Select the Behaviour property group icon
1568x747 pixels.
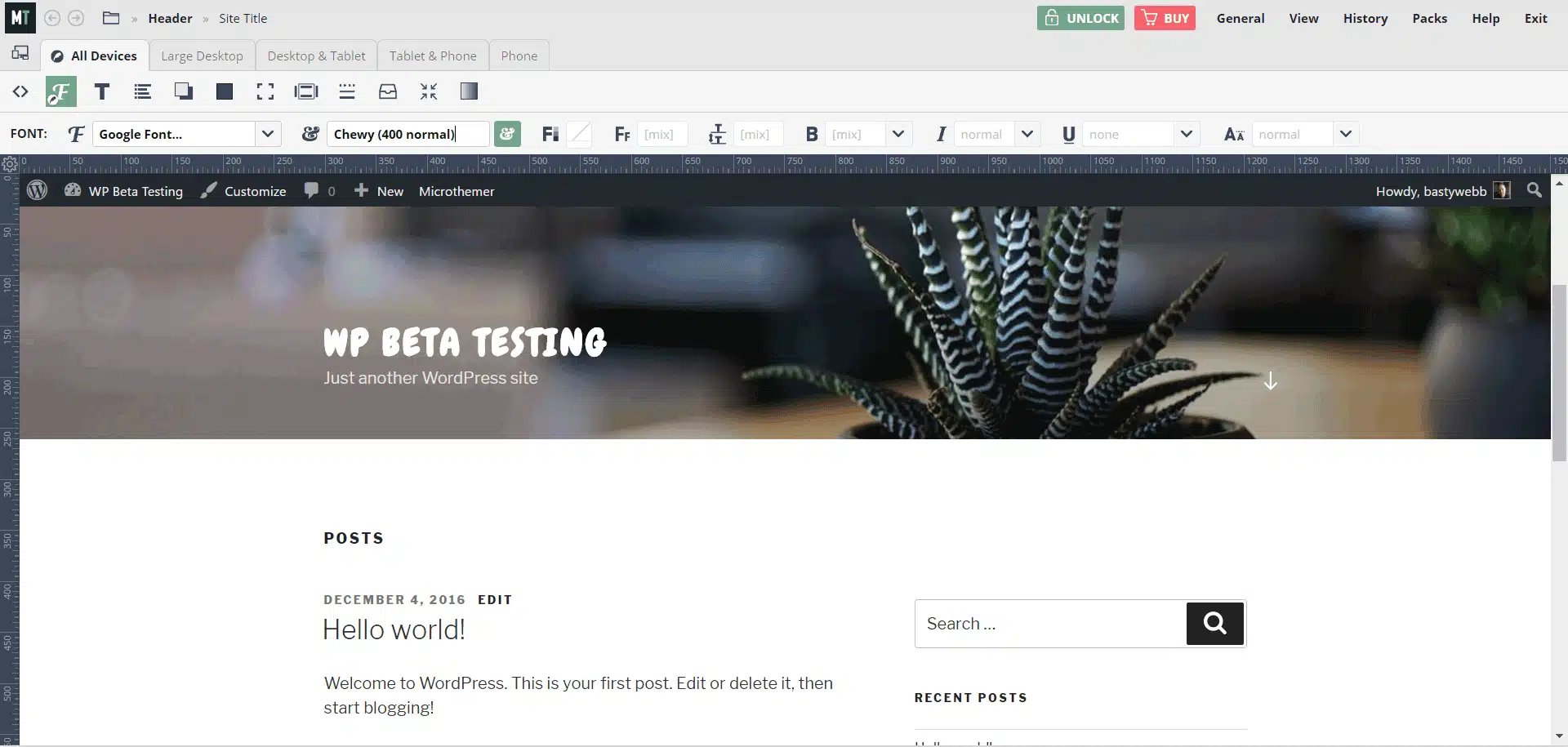[x=388, y=91]
